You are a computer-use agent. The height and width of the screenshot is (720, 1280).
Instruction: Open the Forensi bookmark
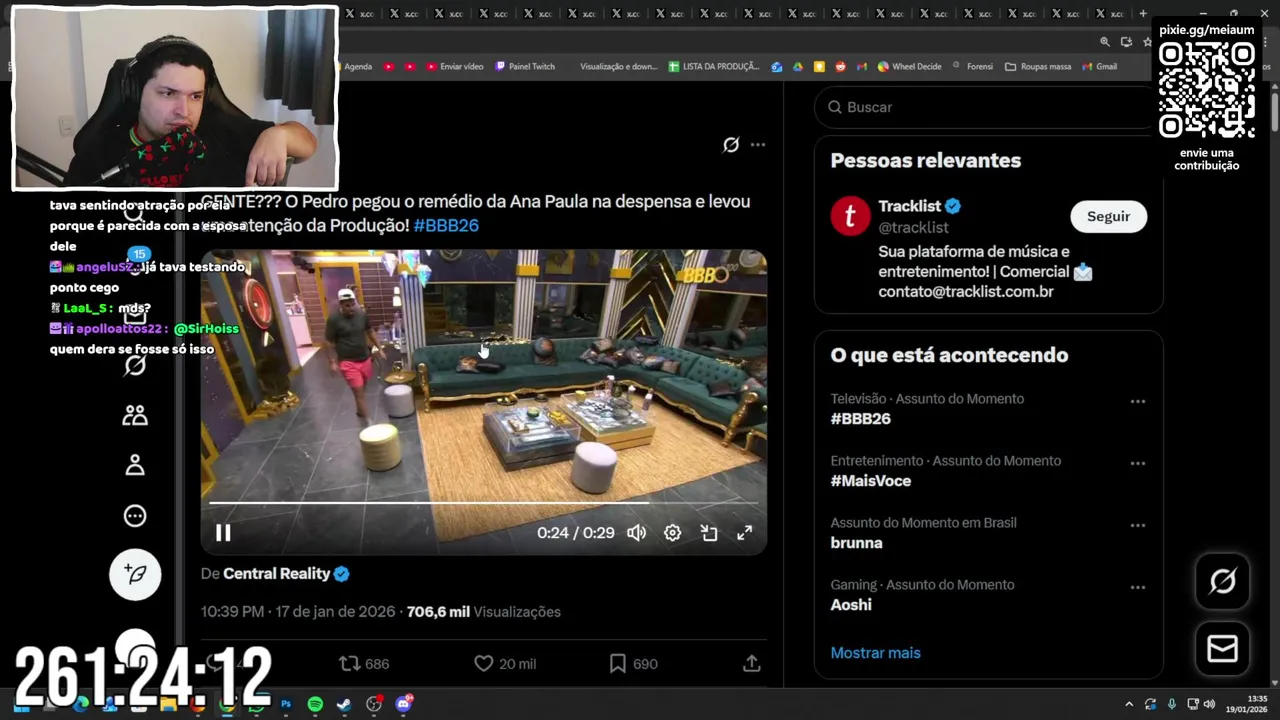(973, 67)
